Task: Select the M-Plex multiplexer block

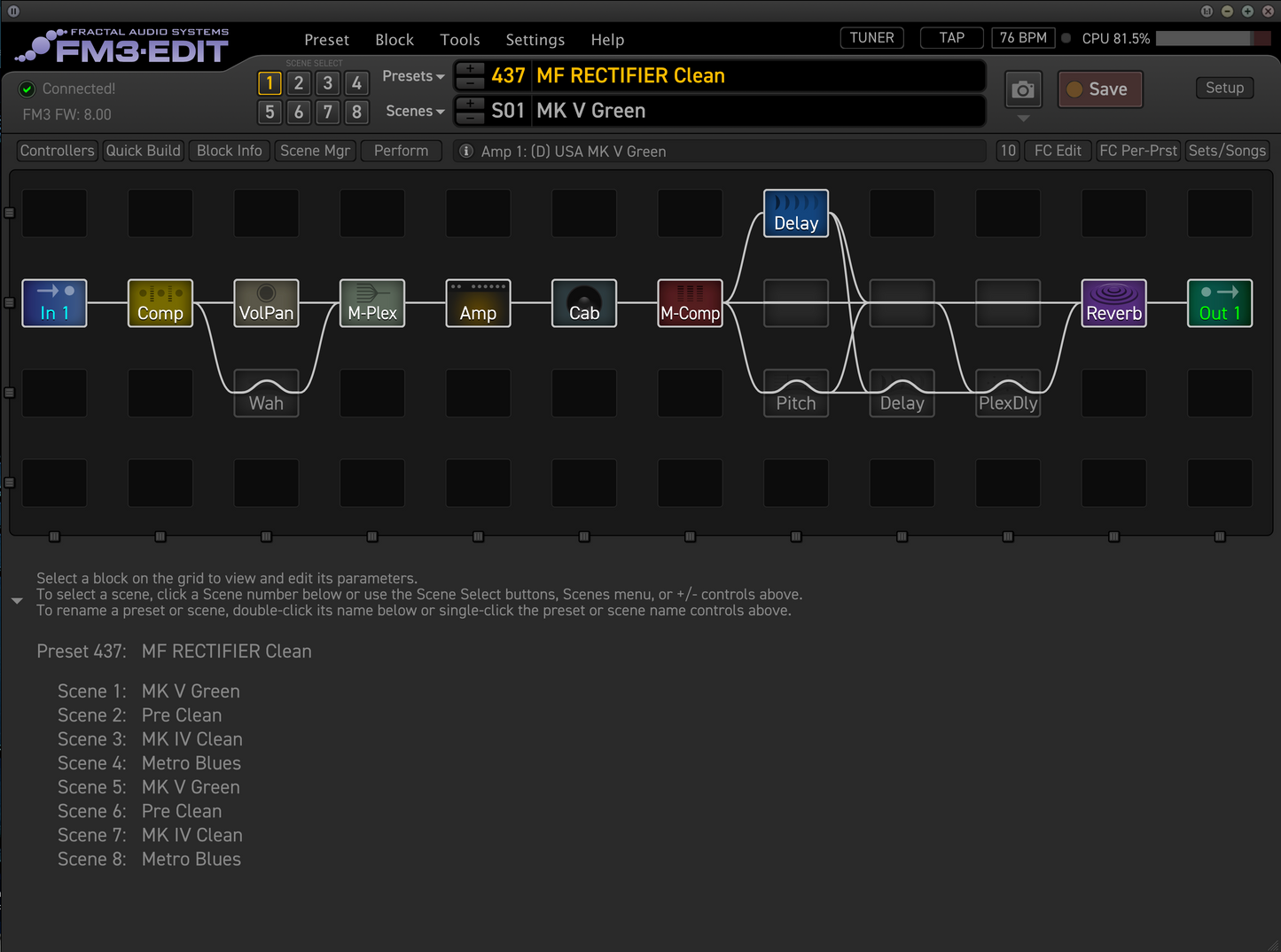Action: pyautogui.click(x=372, y=303)
